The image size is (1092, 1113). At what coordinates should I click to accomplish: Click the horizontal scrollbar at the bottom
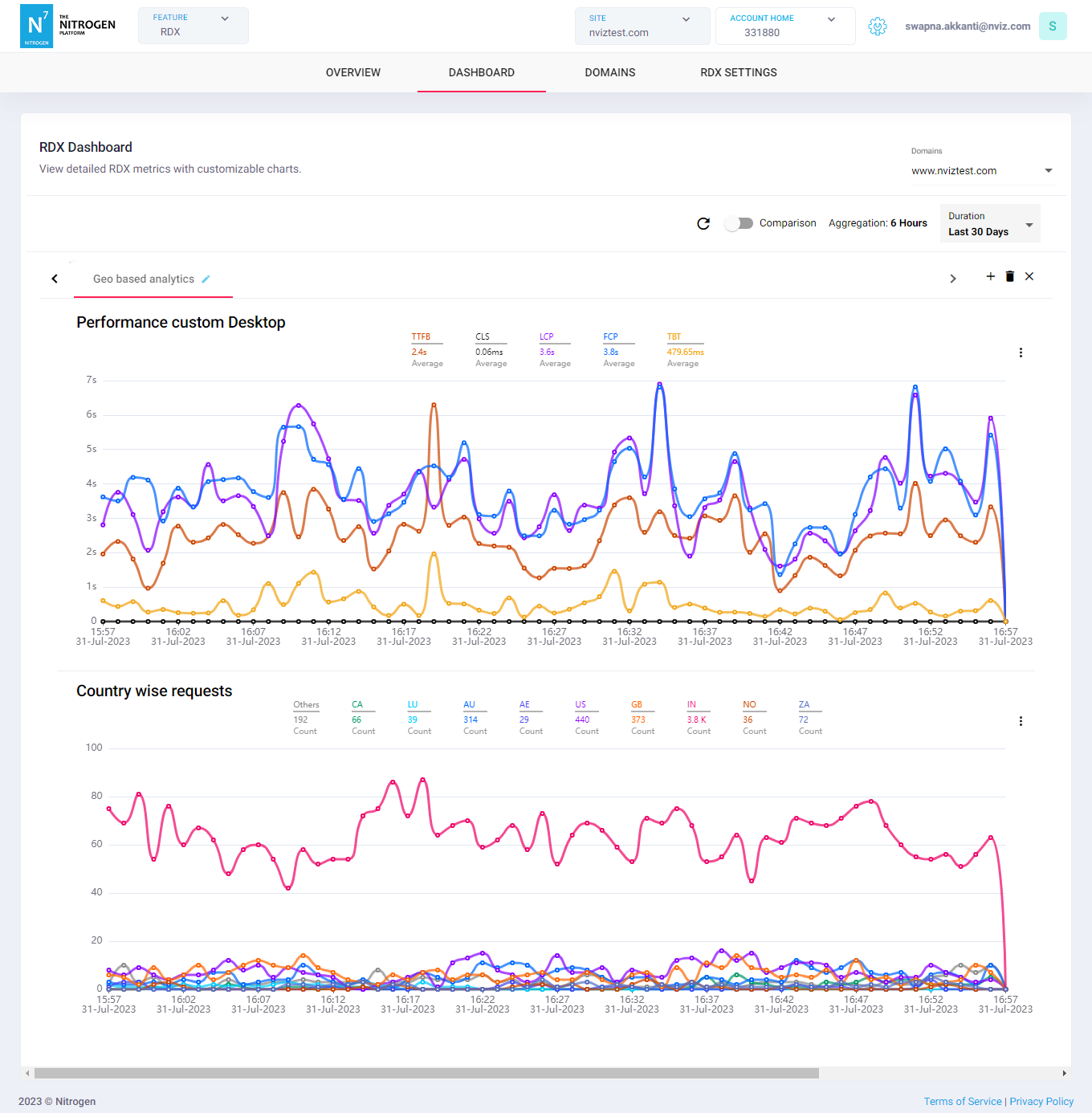(426, 1073)
